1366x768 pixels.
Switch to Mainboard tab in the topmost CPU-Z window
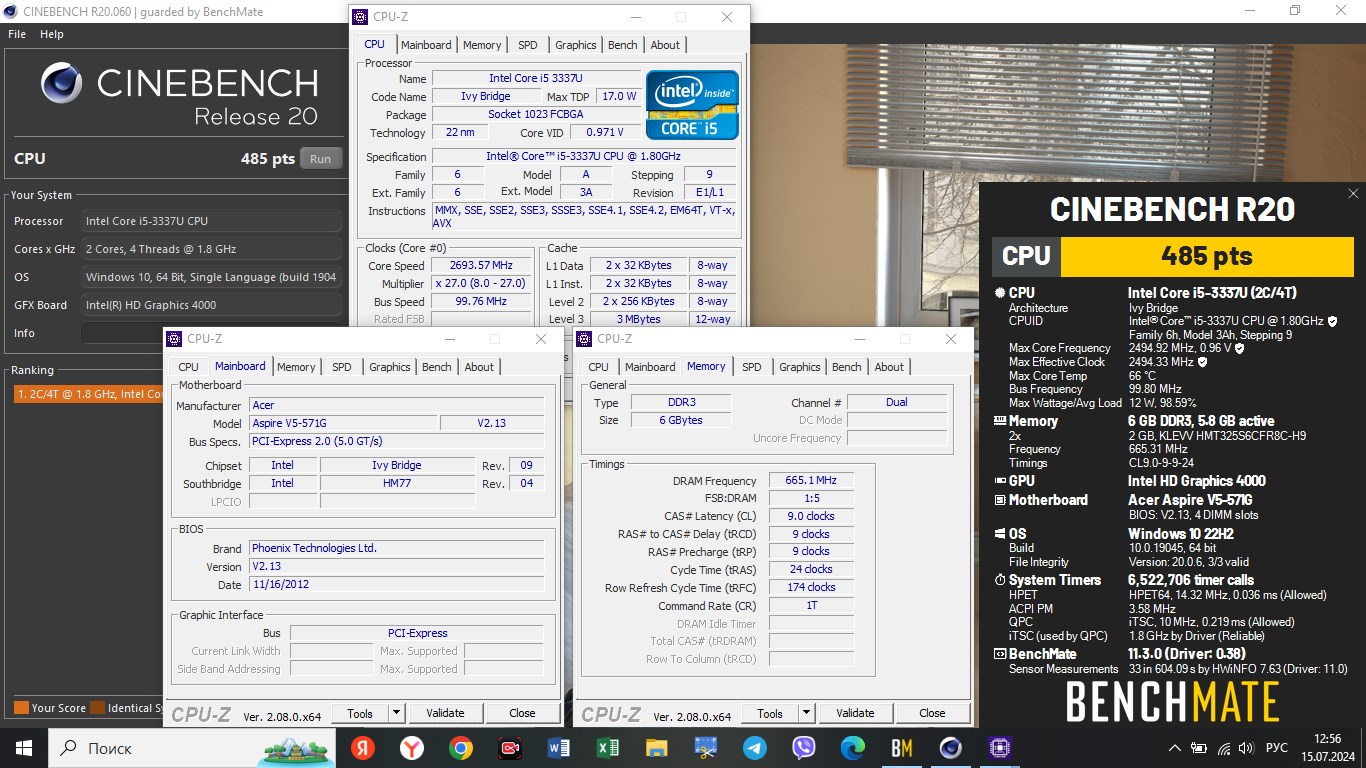coord(426,45)
